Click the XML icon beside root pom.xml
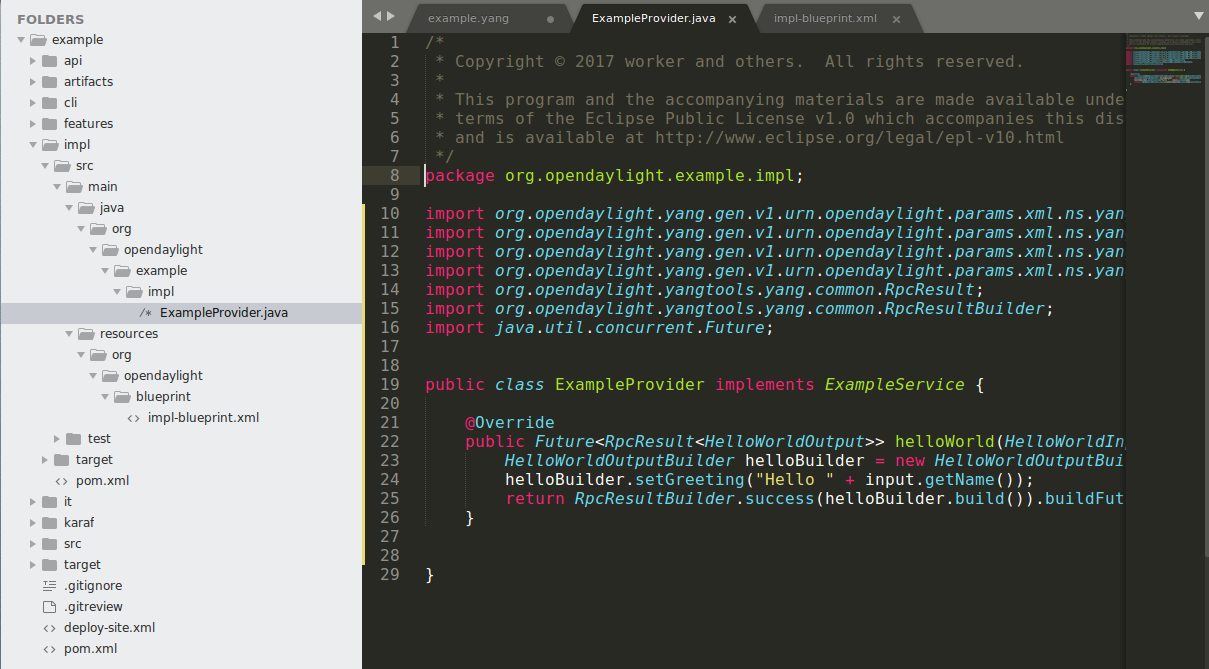 49,649
